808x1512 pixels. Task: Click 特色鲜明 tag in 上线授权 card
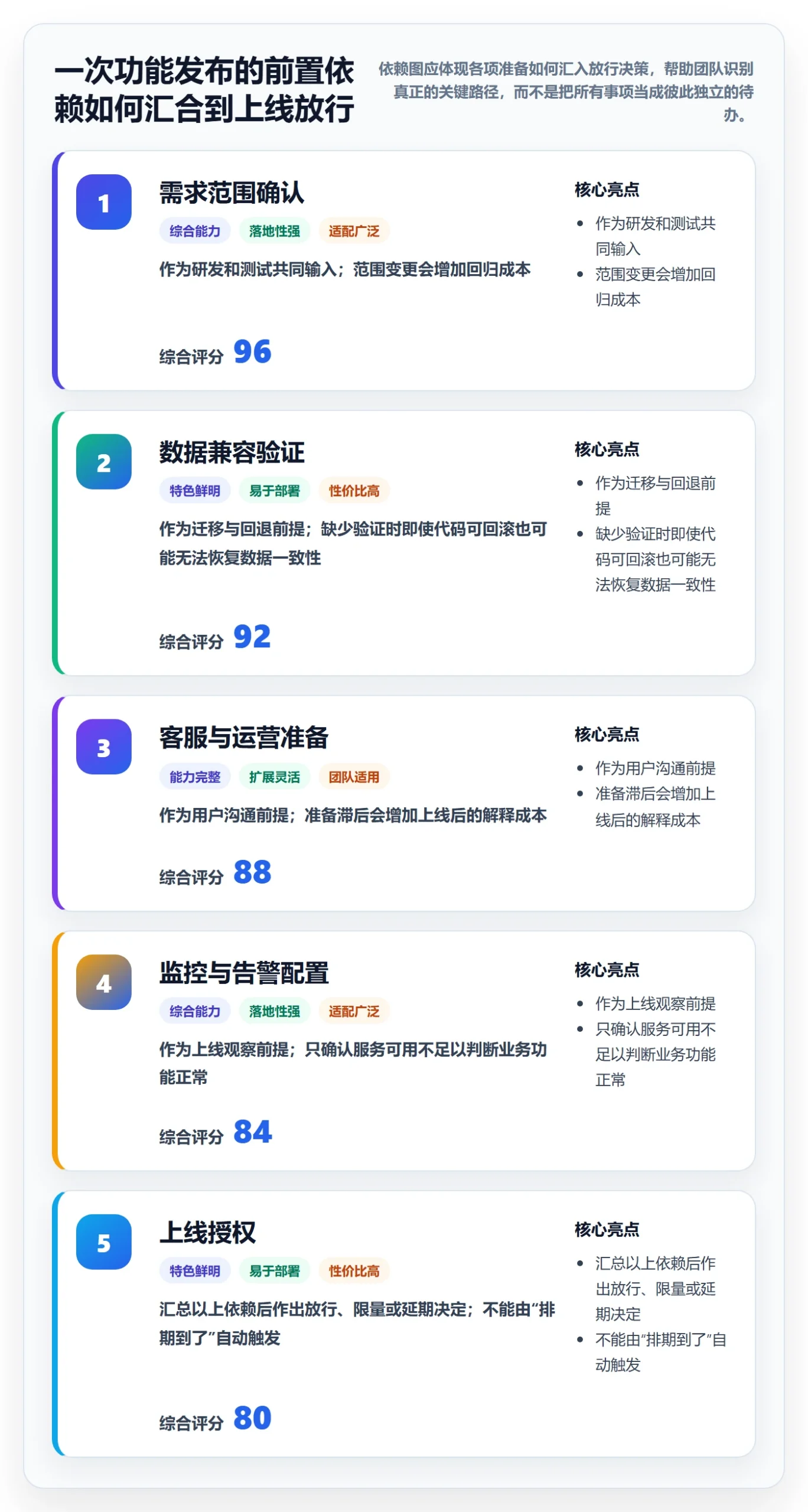click(195, 1271)
